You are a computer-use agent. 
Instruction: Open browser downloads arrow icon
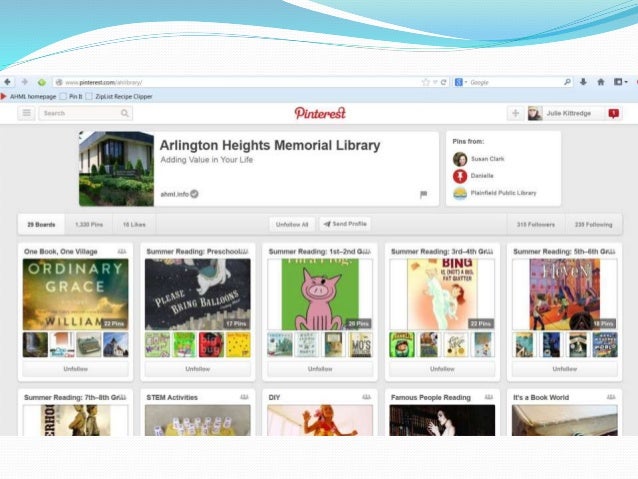[583, 82]
